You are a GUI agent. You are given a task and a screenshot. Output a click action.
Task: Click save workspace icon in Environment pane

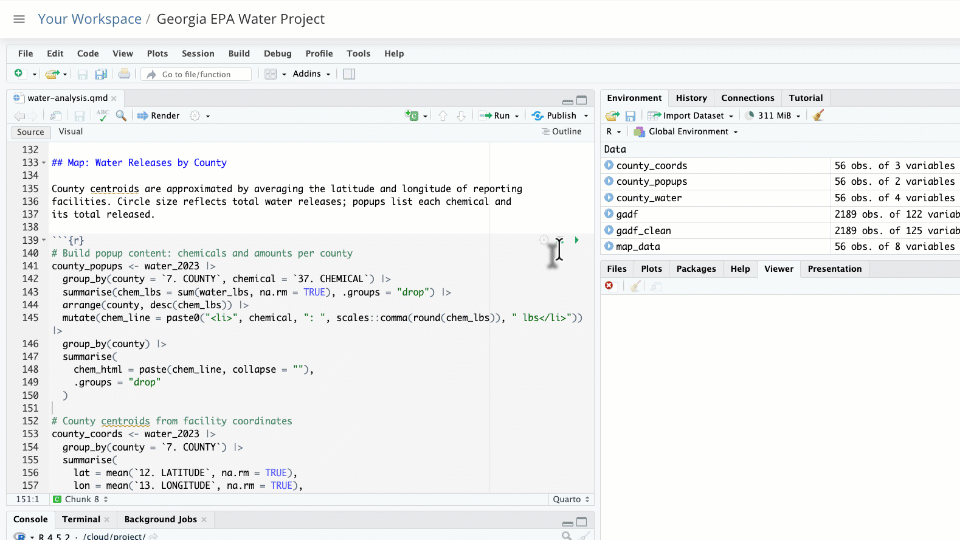click(631, 116)
